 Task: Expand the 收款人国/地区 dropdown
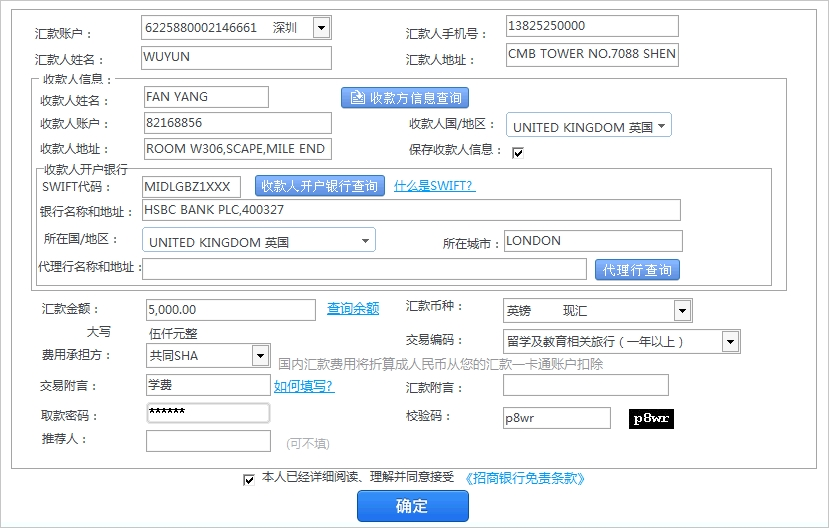click(x=662, y=126)
